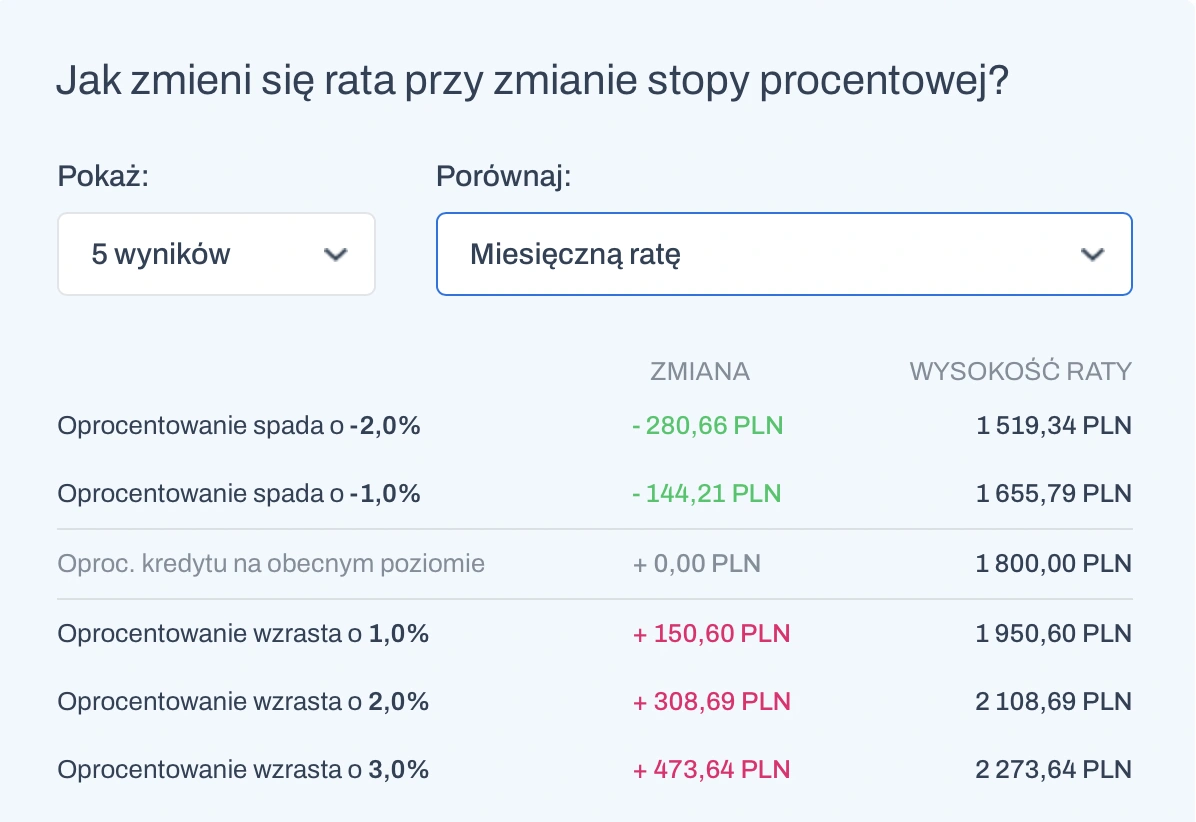Click the red "+ 150,60 PLN" change value
The image size is (1196, 822).
pyautogui.click(x=711, y=634)
